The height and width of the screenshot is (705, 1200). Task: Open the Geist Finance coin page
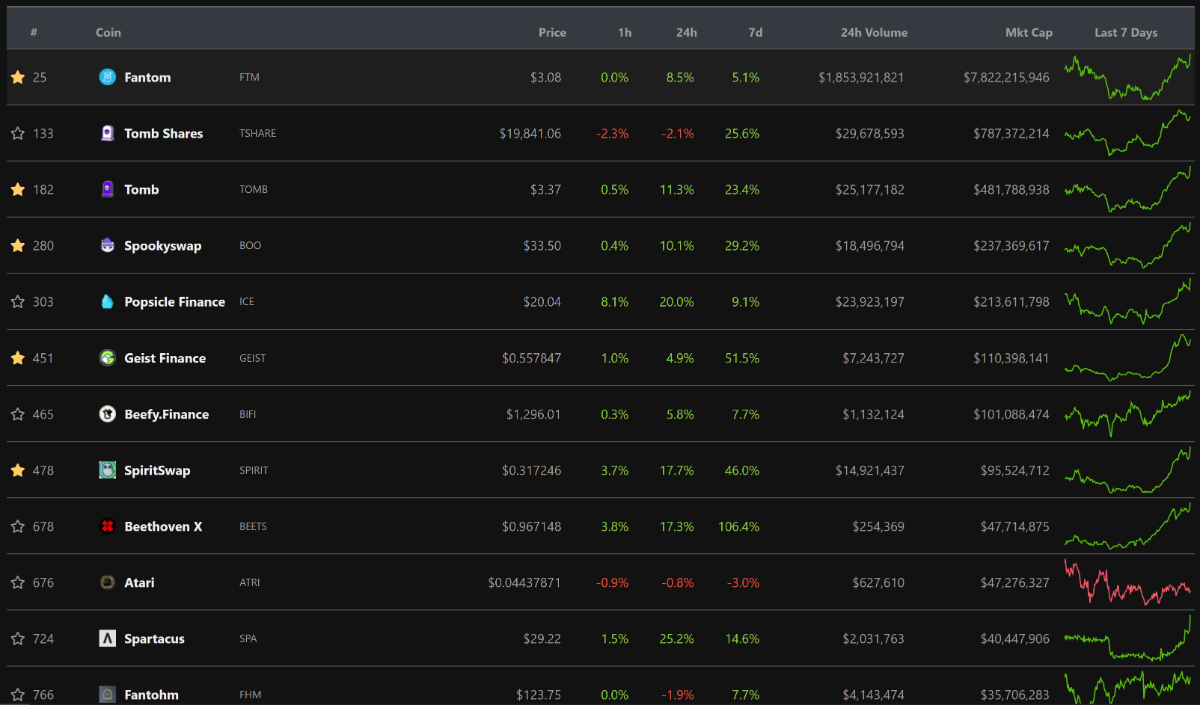[x=165, y=357]
